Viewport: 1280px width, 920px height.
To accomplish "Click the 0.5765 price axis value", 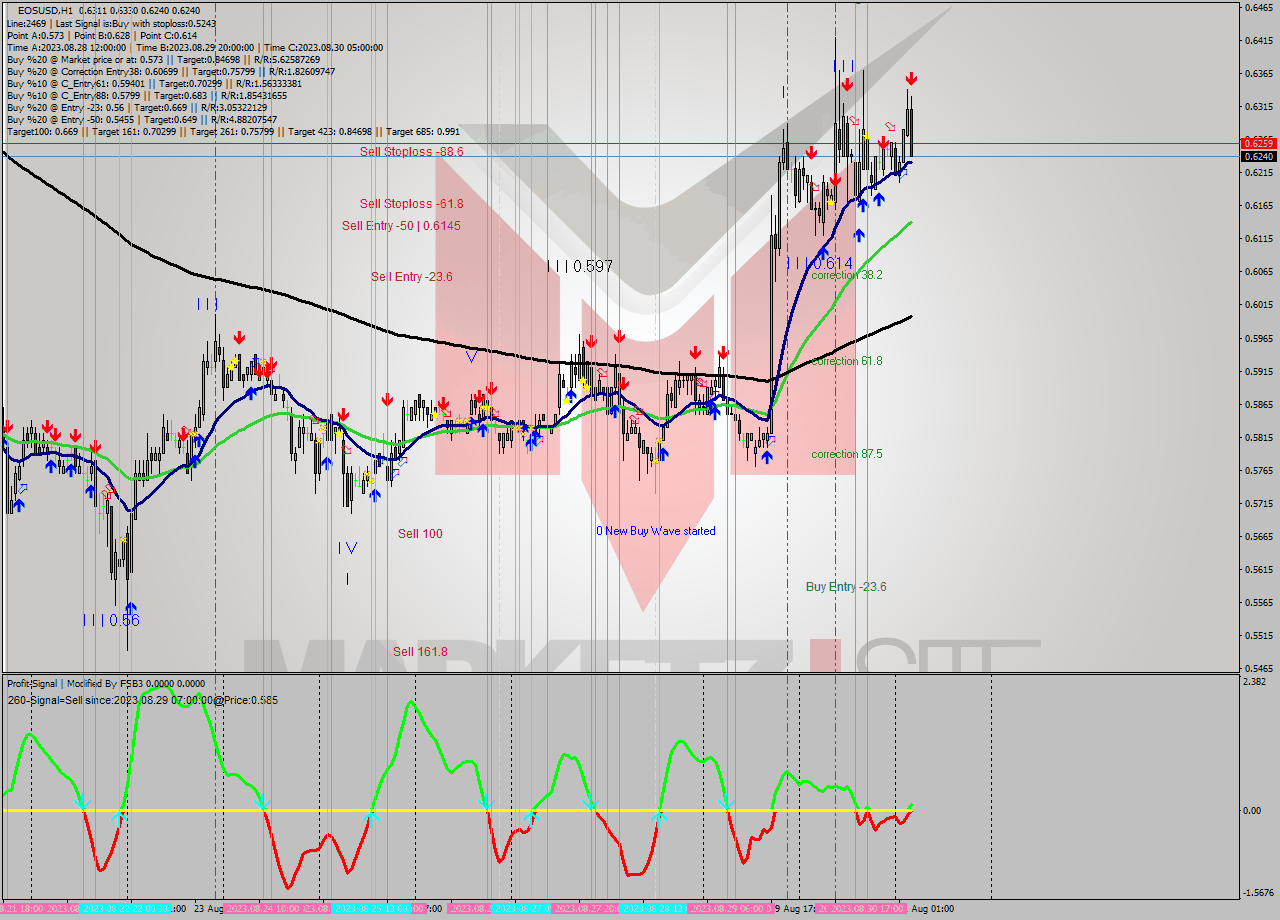I will 1259,470.
